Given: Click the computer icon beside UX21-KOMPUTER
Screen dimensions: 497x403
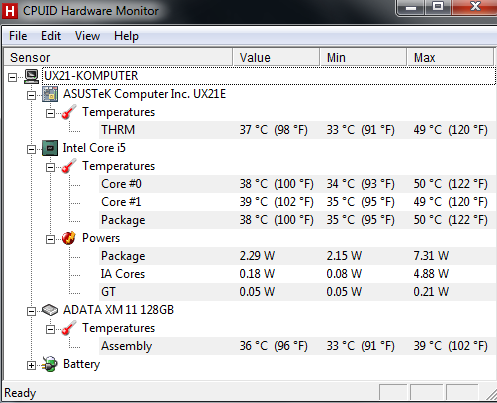Looking at the screenshot, I should [x=32, y=76].
